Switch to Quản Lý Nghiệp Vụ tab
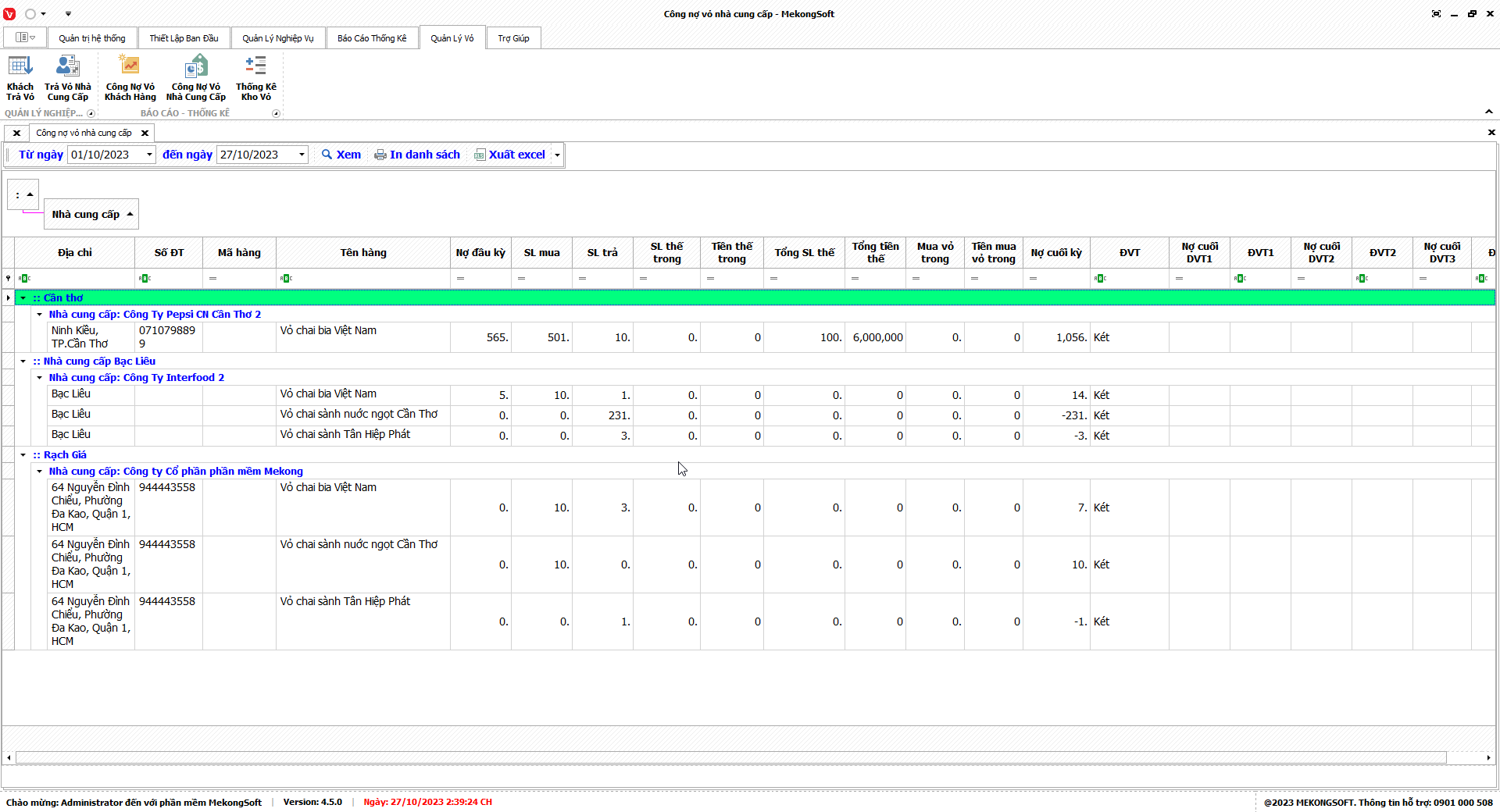 coord(277,38)
